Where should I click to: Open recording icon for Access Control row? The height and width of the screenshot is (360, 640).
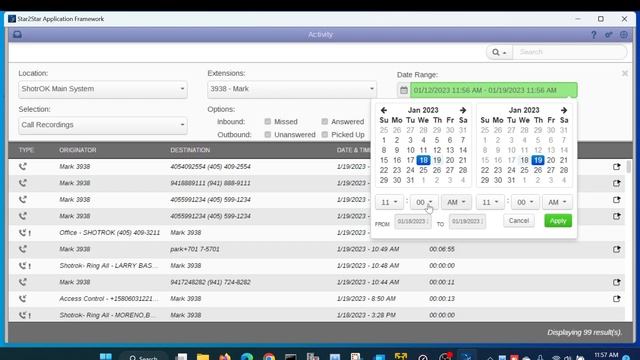(x=616, y=299)
